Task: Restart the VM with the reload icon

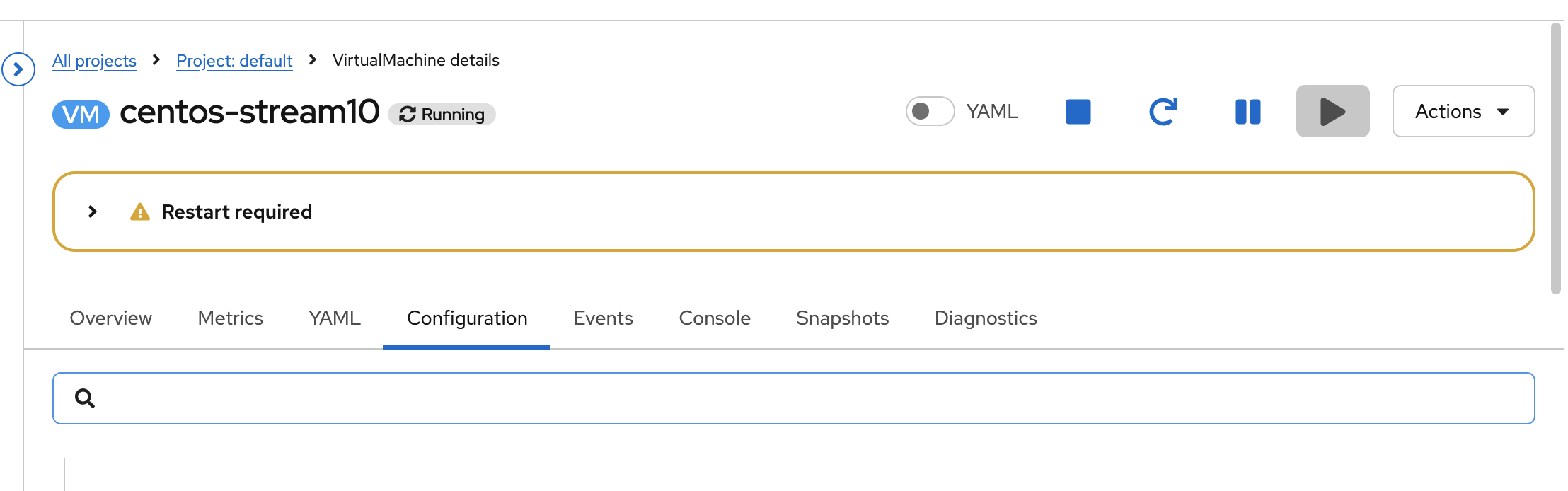Action: [x=1163, y=112]
